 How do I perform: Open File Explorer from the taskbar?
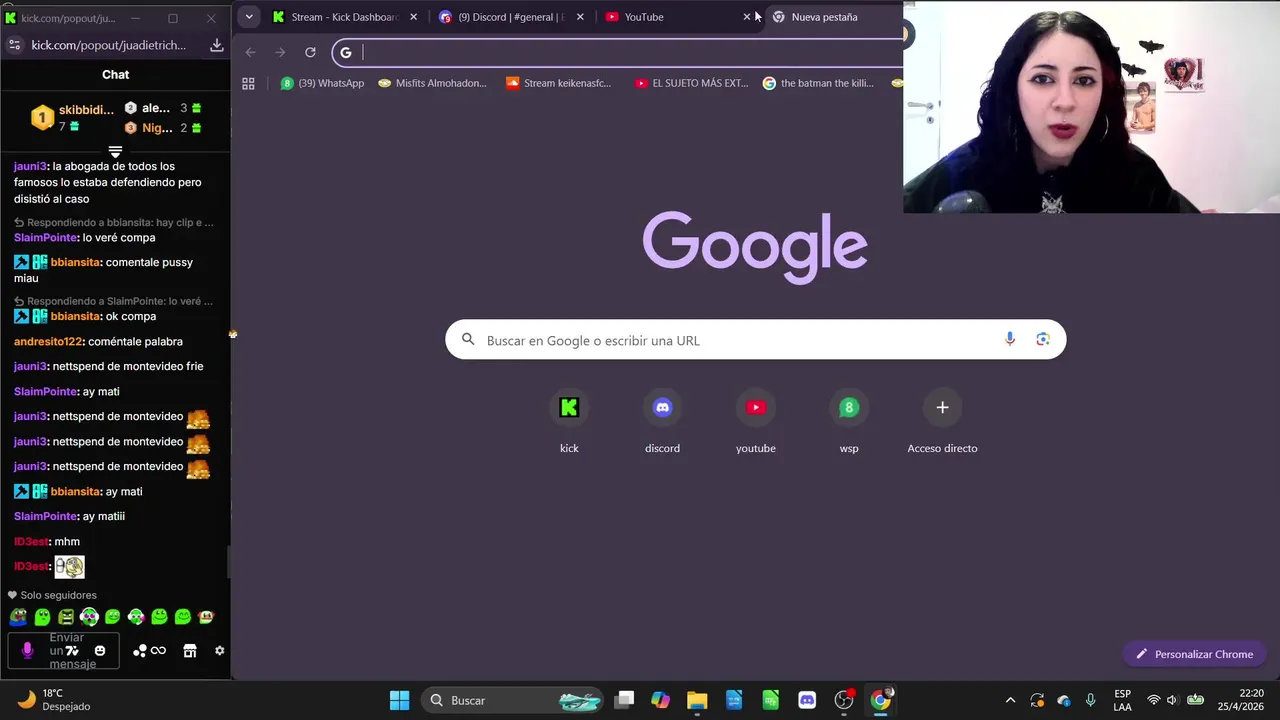tap(697, 700)
